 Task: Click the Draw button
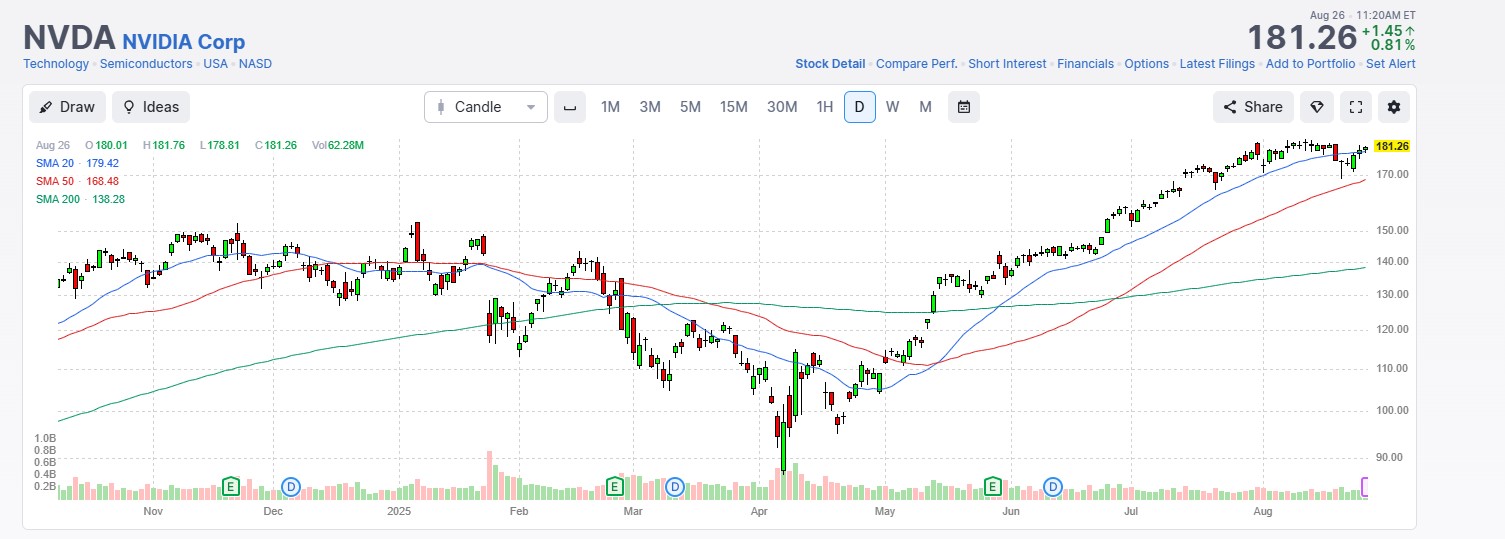(67, 107)
